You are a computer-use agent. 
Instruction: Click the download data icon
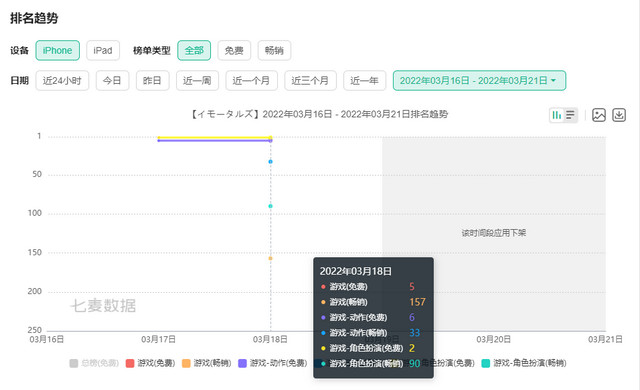(619, 115)
